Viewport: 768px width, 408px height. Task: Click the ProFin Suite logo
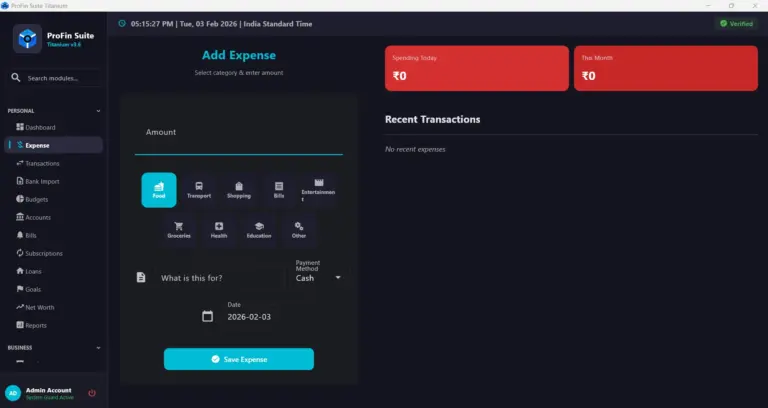click(27, 38)
